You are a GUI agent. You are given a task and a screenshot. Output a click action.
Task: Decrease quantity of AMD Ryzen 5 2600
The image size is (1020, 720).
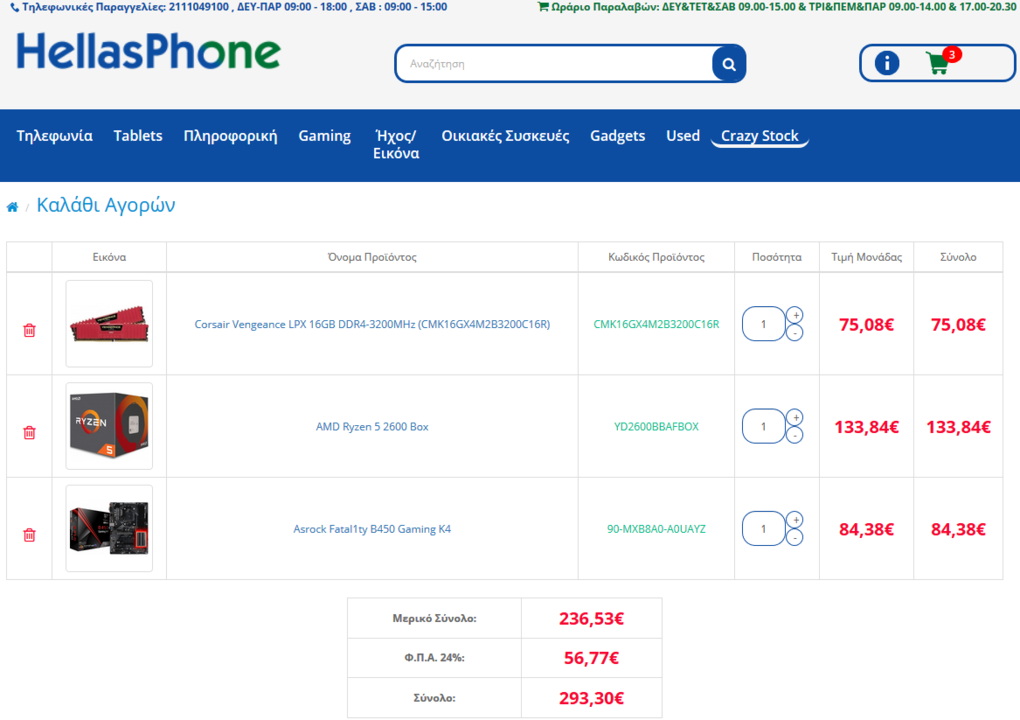tap(795, 435)
